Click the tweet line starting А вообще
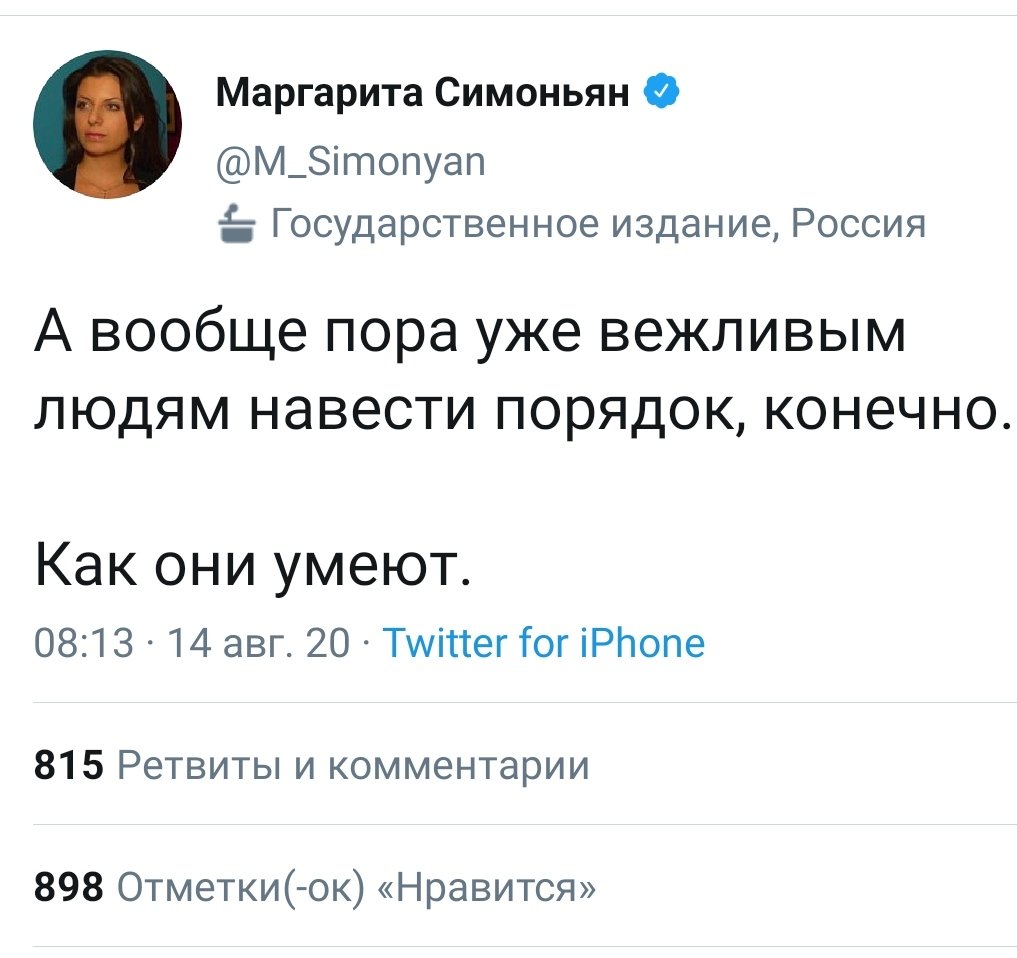 tap(470, 334)
